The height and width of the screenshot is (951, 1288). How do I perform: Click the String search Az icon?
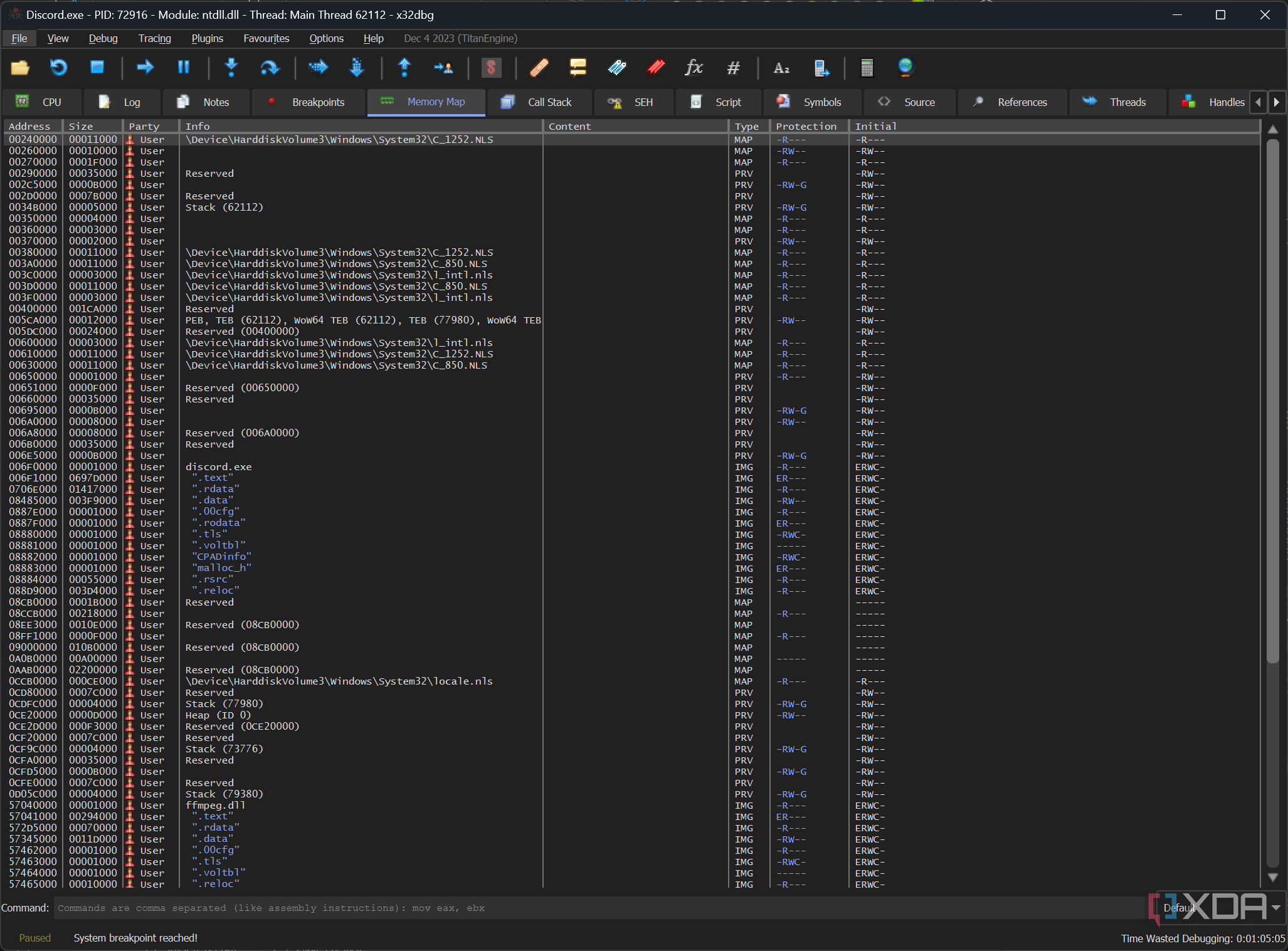point(781,67)
